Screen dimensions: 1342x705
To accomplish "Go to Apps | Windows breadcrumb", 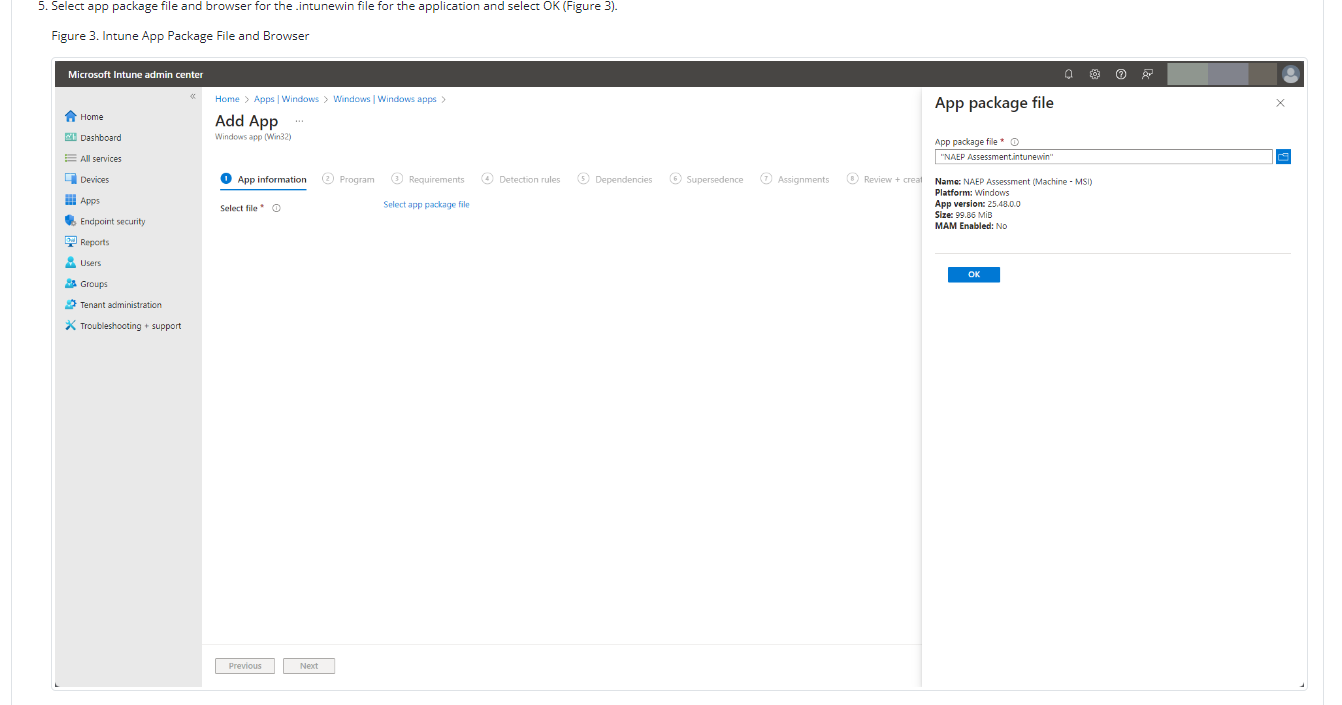I will tap(286, 99).
